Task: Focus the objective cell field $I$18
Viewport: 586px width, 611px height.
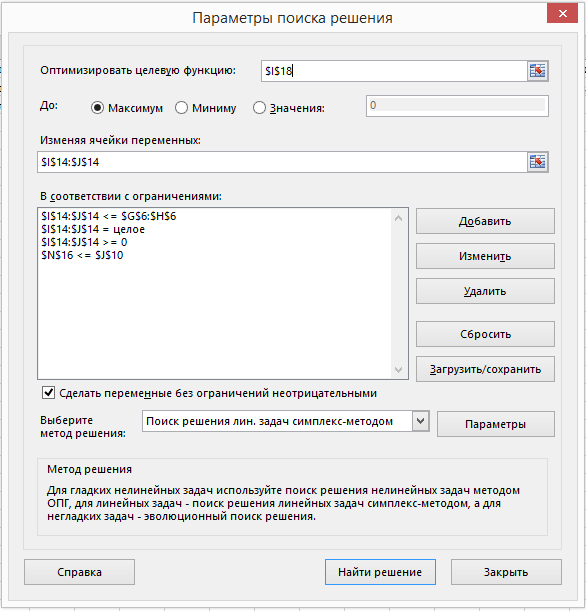Action: click(394, 71)
